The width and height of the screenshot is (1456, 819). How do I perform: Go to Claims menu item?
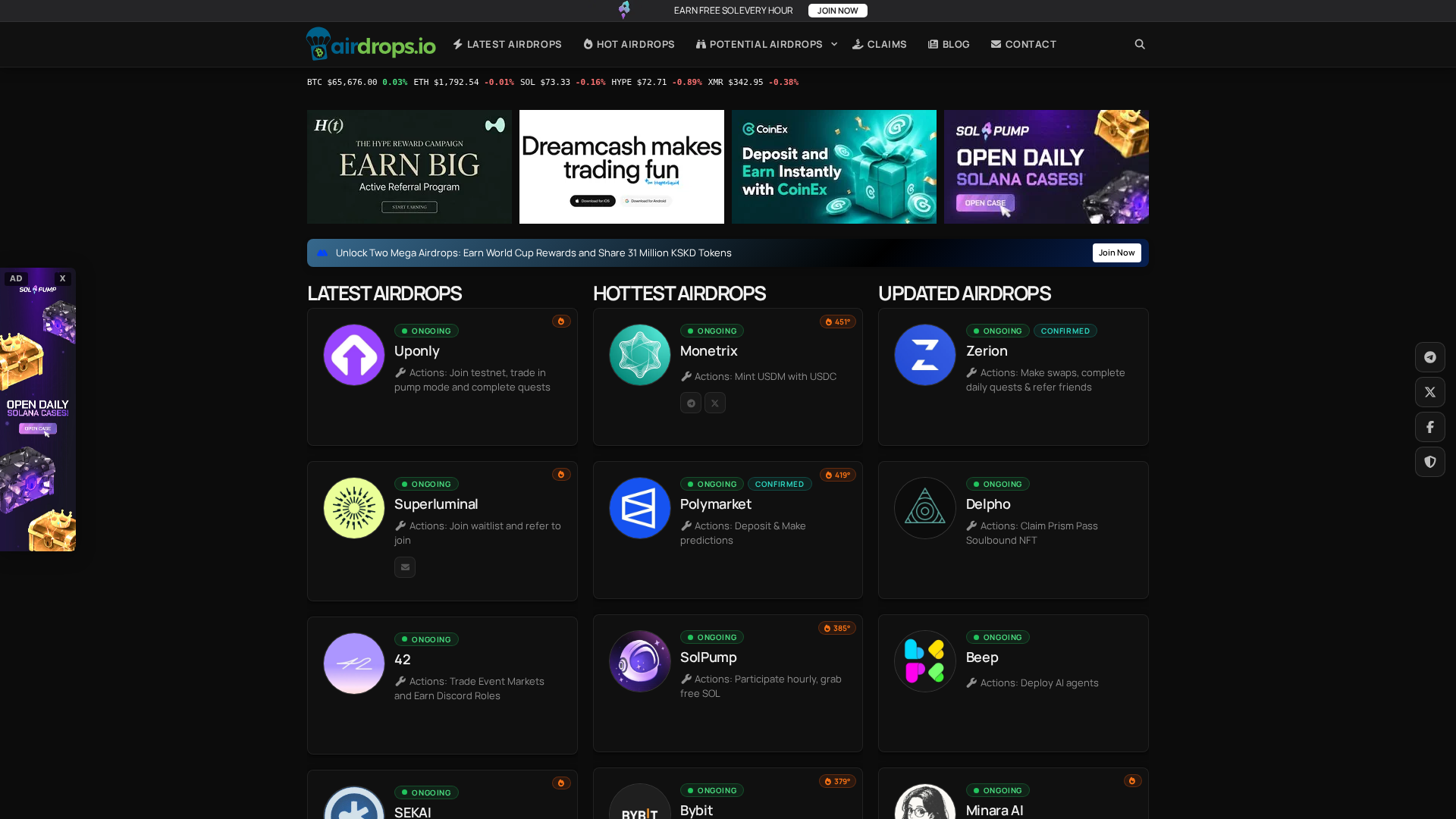click(880, 44)
